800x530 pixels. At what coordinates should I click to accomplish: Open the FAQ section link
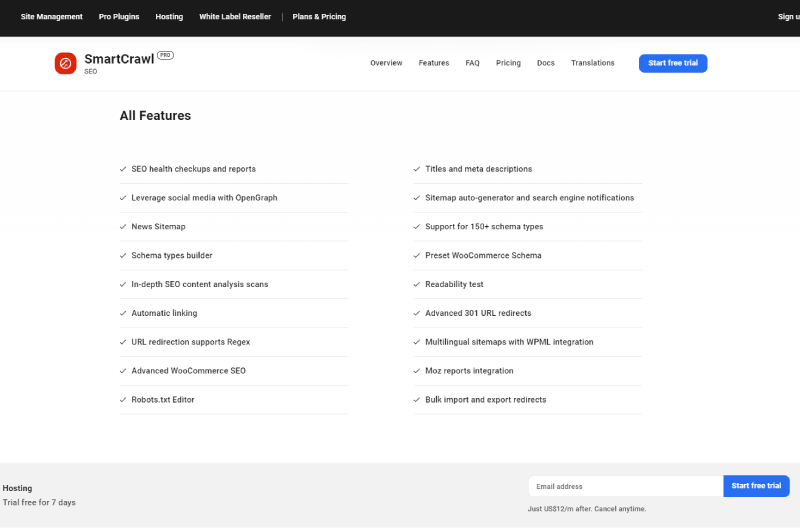pos(472,63)
